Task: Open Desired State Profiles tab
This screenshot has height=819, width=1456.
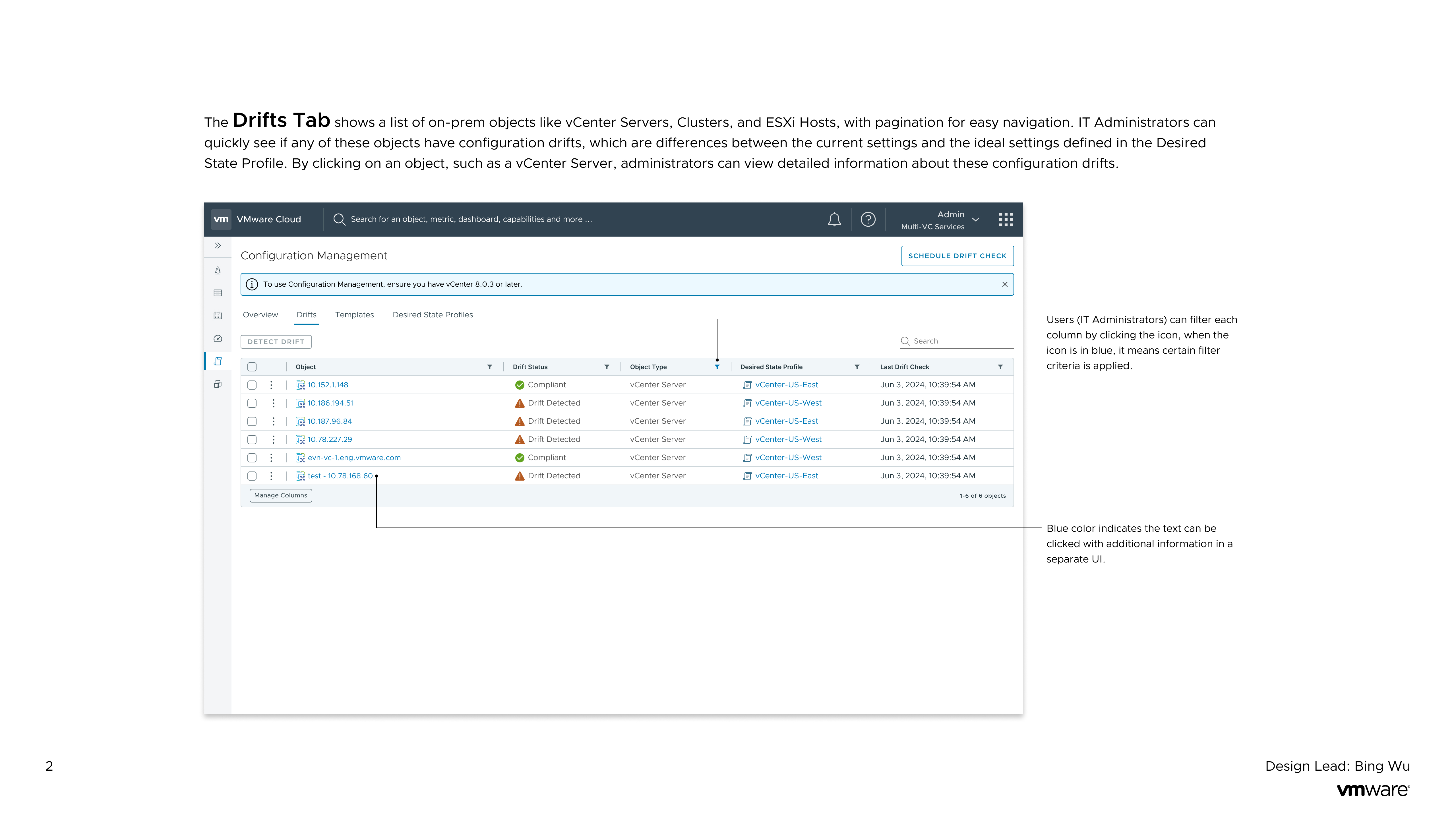Action: click(432, 315)
